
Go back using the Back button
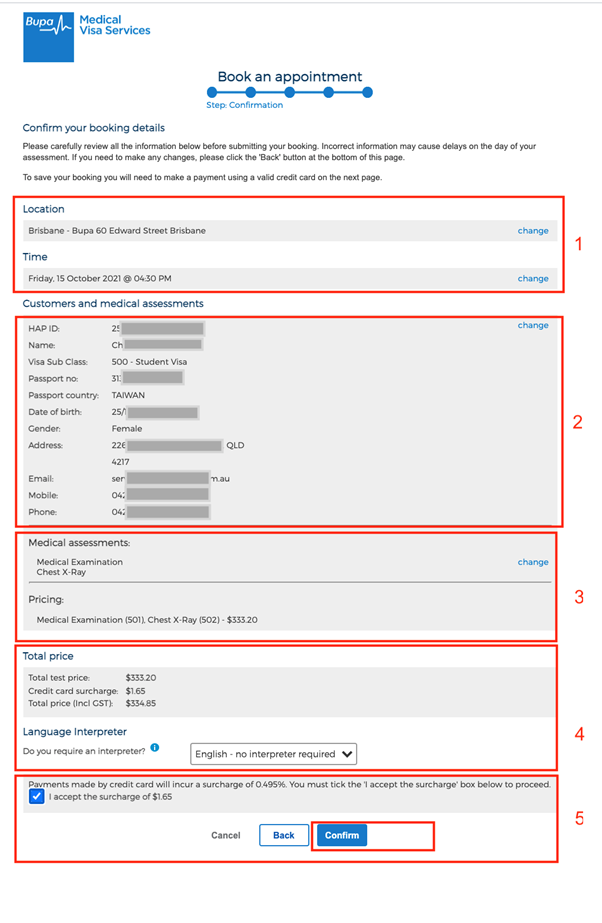point(283,835)
